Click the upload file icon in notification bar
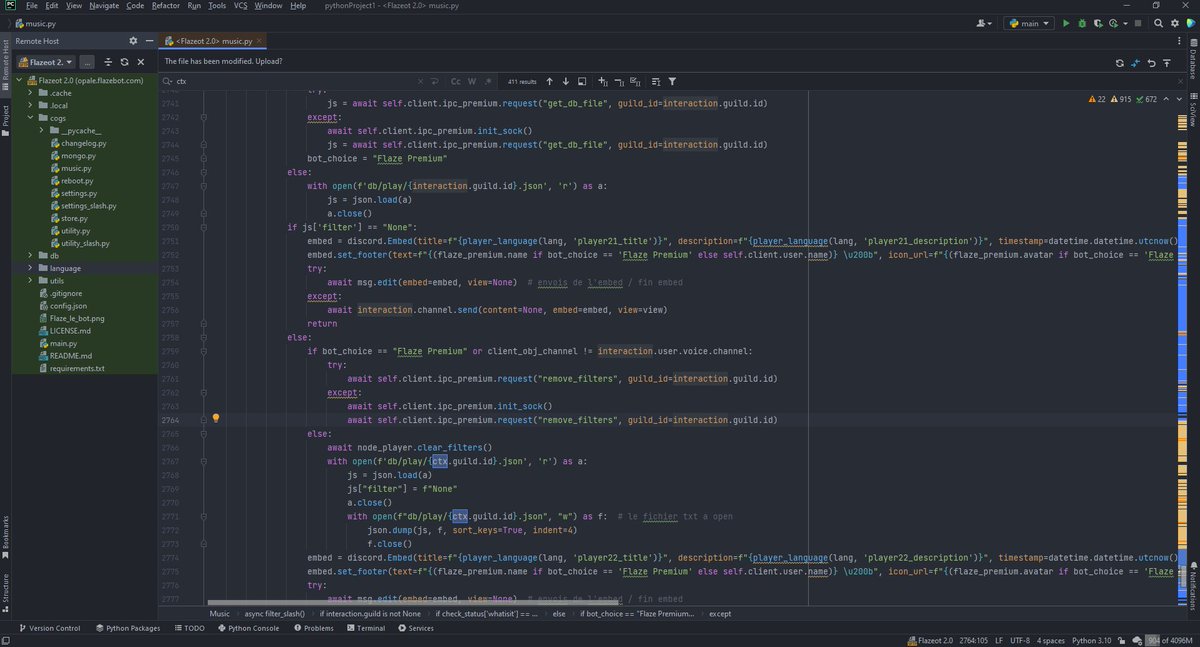 click(x=1166, y=62)
